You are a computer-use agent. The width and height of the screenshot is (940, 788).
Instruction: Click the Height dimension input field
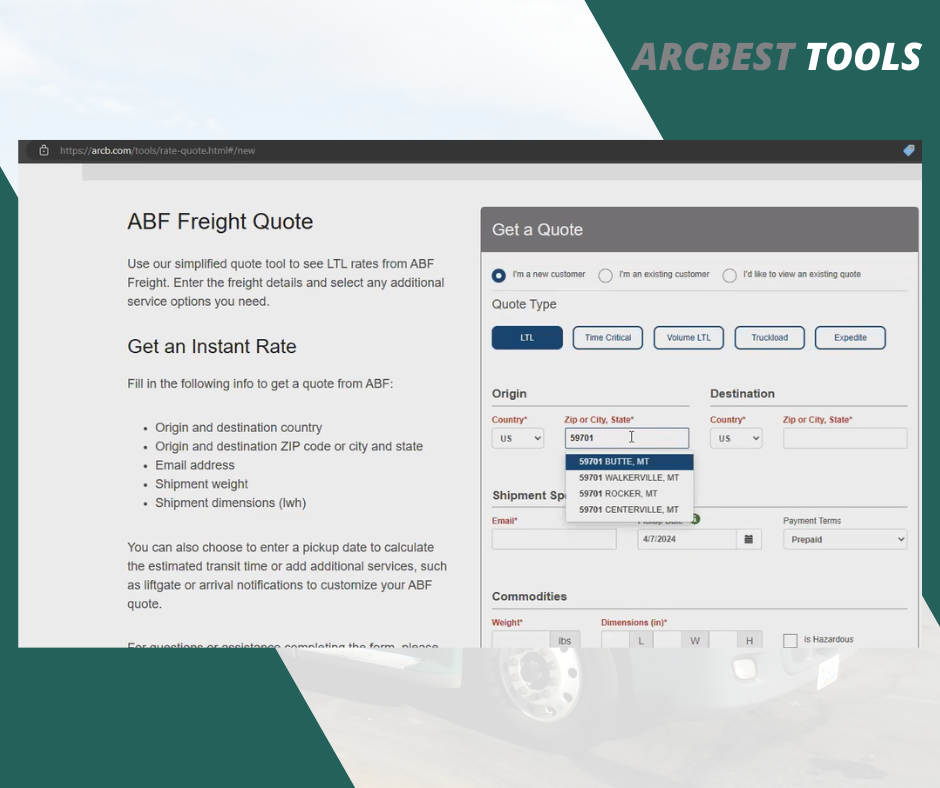[x=722, y=639]
